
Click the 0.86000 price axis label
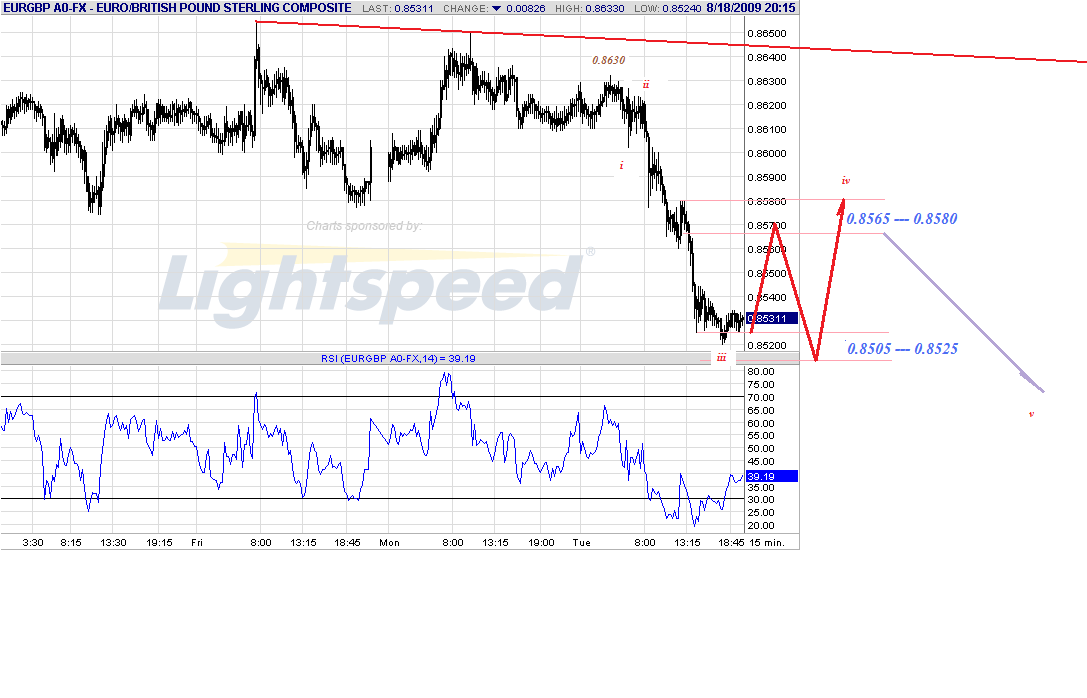(x=767, y=153)
